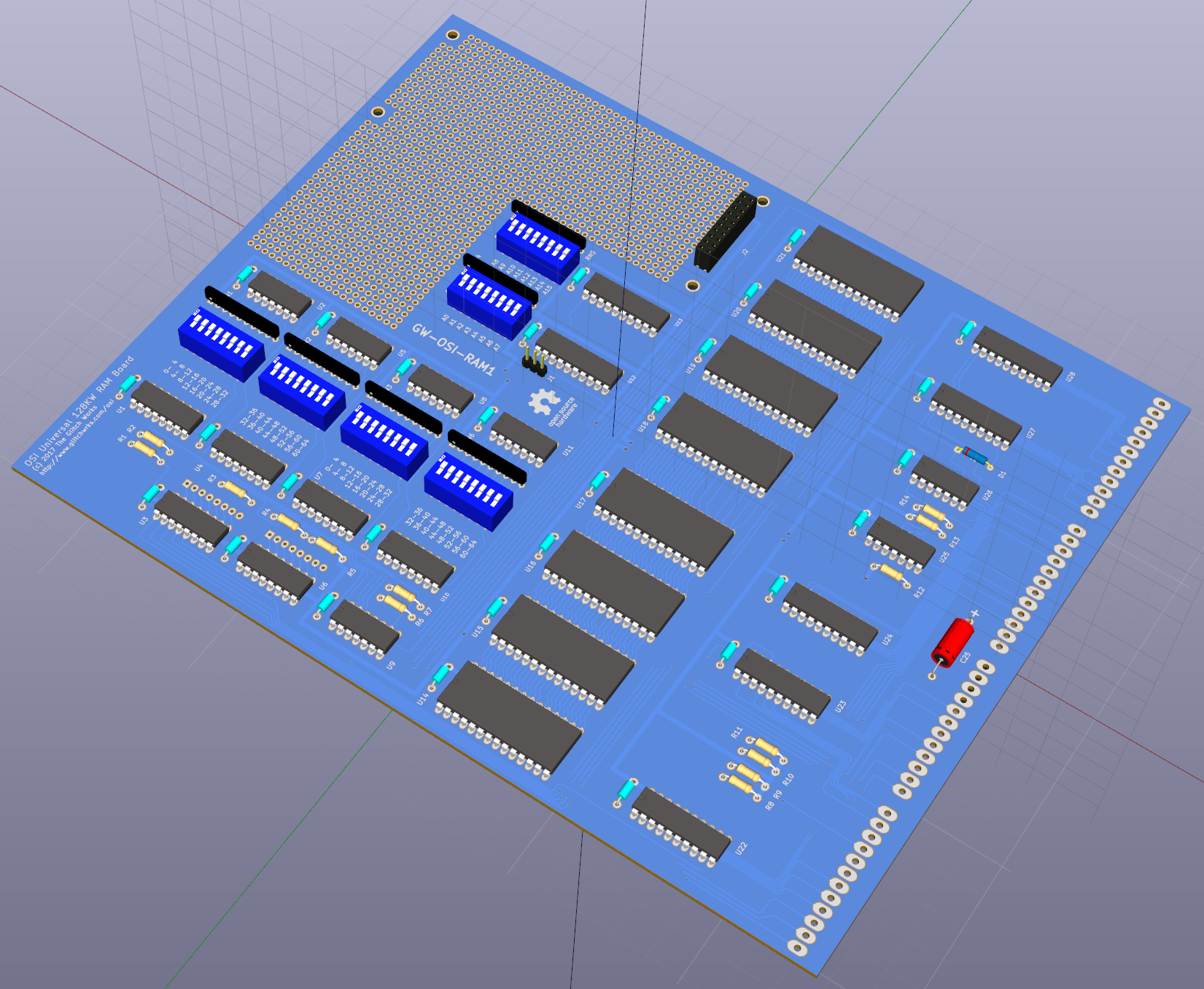Image resolution: width=1204 pixels, height=989 pixels.
Task: Click the U17 large memory chip
Action: pos(664,519)
